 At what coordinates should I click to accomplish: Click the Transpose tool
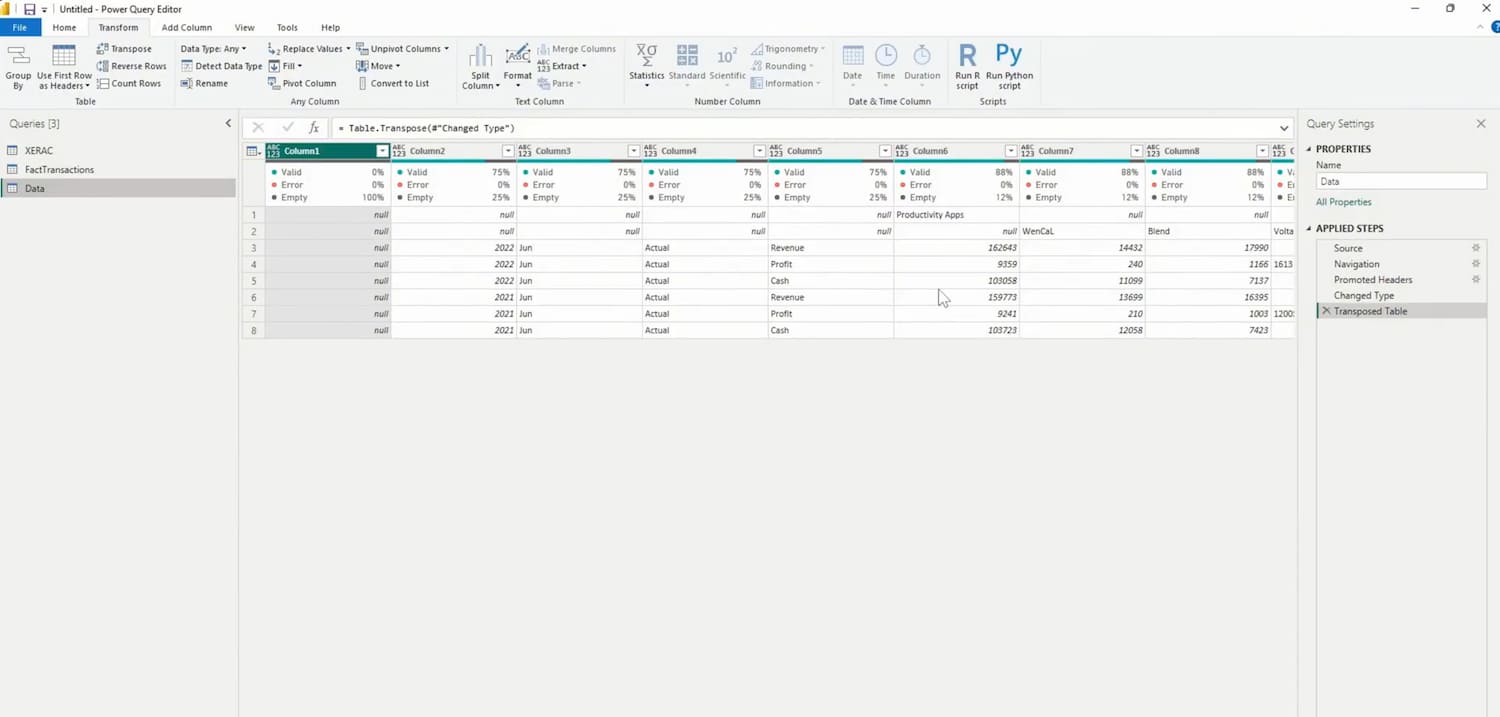pos(124,49)
